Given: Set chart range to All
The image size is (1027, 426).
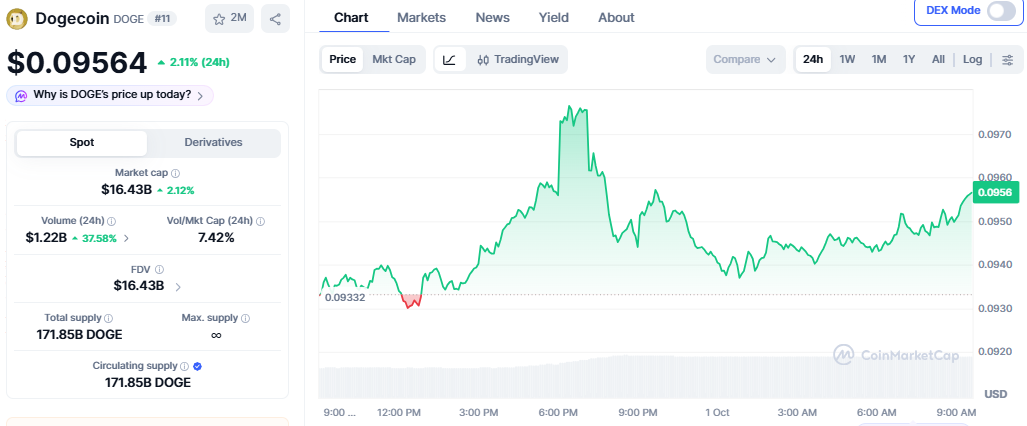Looking at the screenshot, I should tap(939, 60).
